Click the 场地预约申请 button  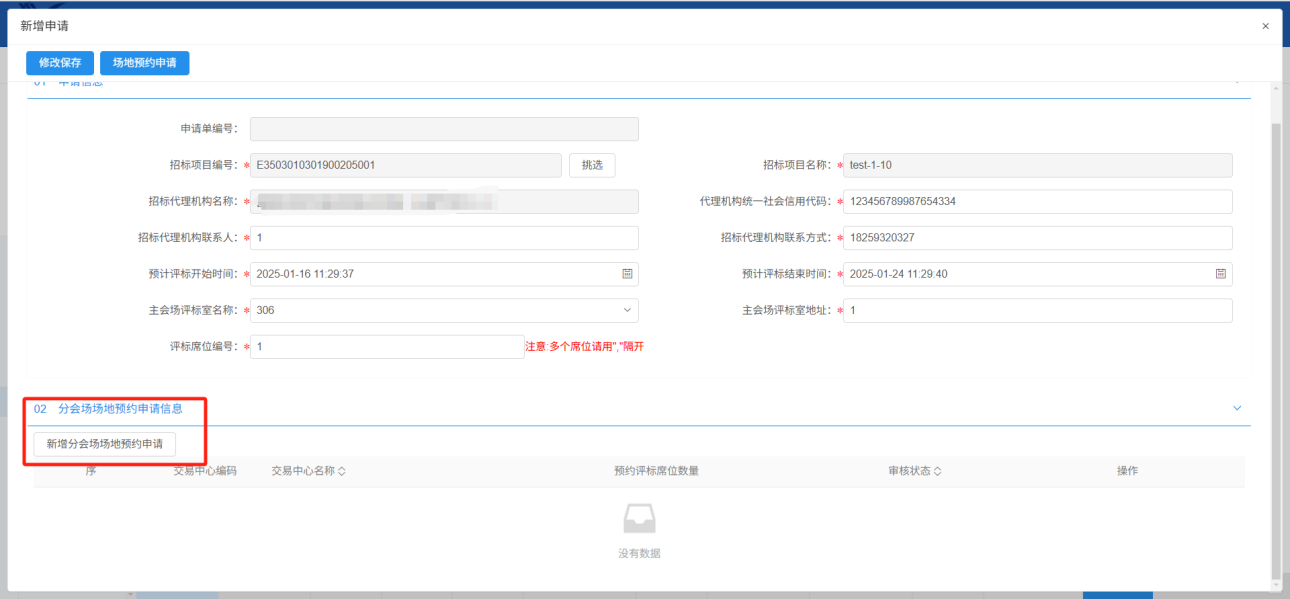pyautogui.click(x=144, y=63)
